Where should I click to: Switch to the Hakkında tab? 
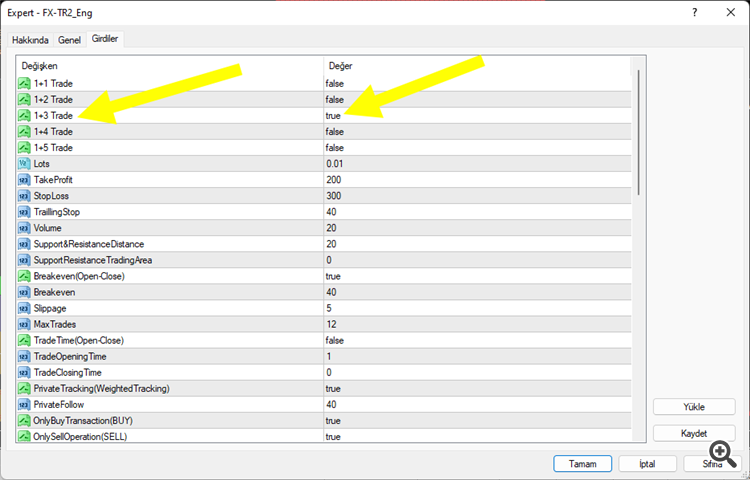click(30, 40)
